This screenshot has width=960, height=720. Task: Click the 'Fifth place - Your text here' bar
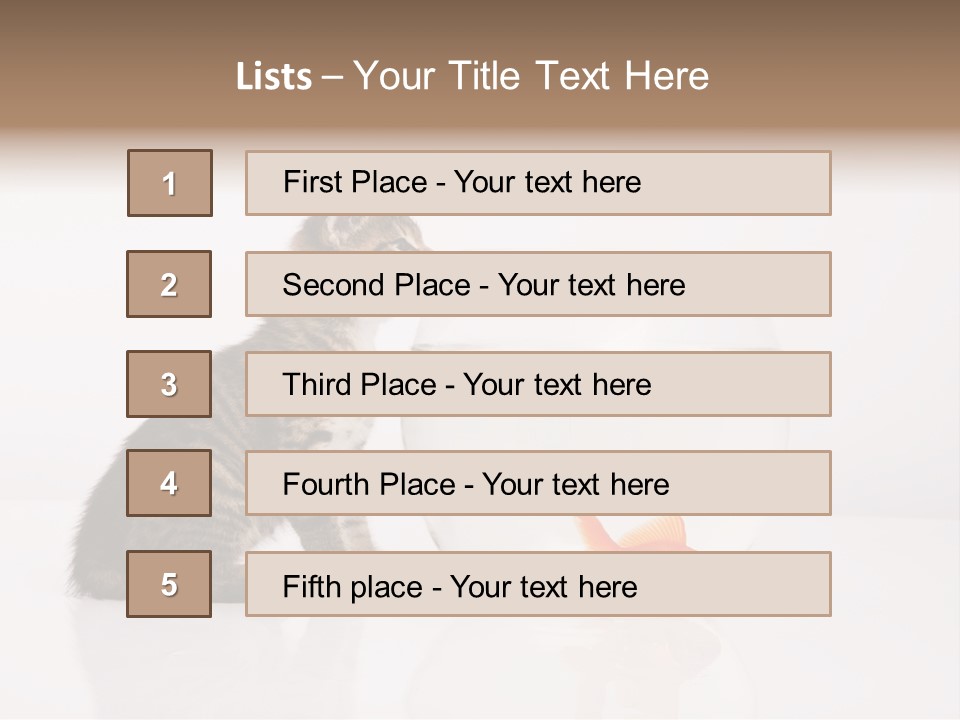coord(538,583)
